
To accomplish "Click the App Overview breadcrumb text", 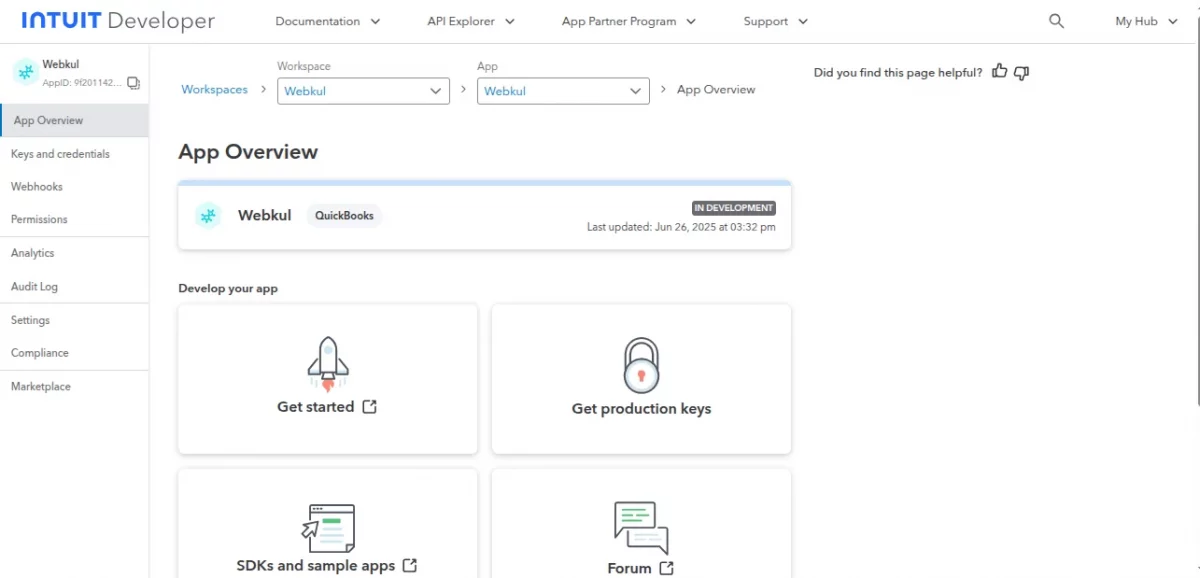I will pos(716,89).
